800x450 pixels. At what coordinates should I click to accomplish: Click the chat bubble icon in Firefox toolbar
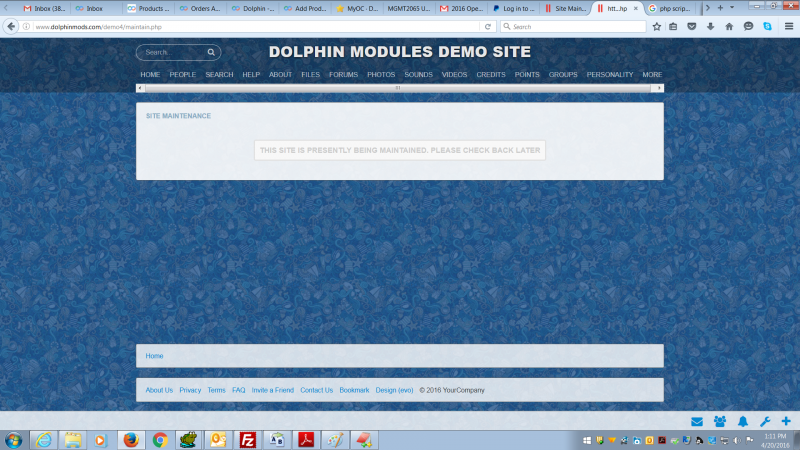pyautogui.click(x=748, y=27)
